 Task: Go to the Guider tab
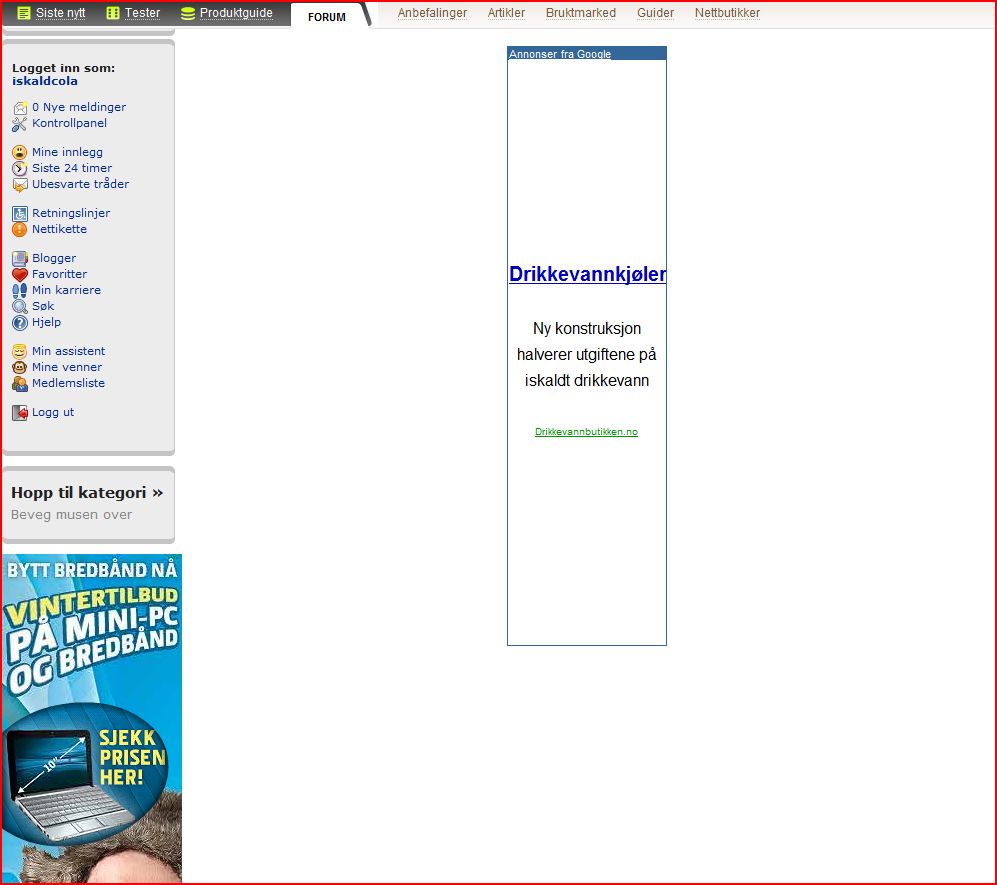pos(655,13)
